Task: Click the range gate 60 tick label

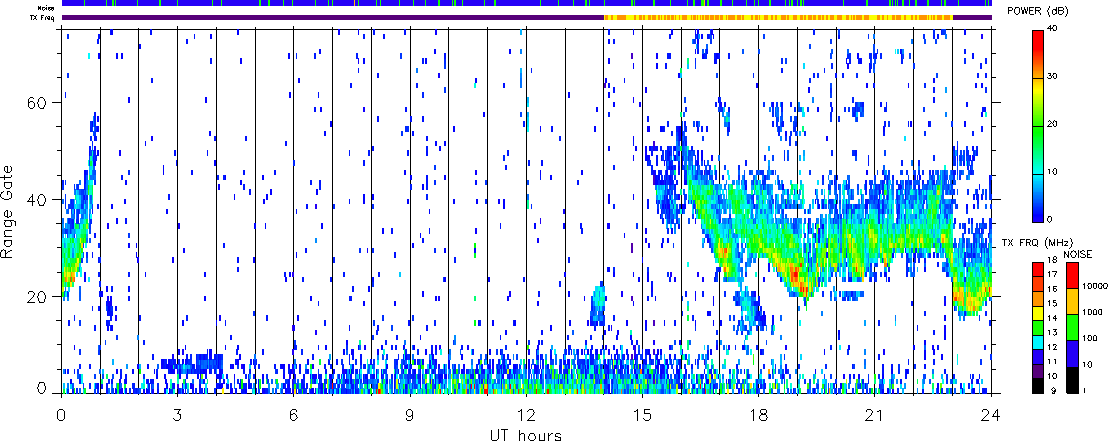Action: point(38,103)
